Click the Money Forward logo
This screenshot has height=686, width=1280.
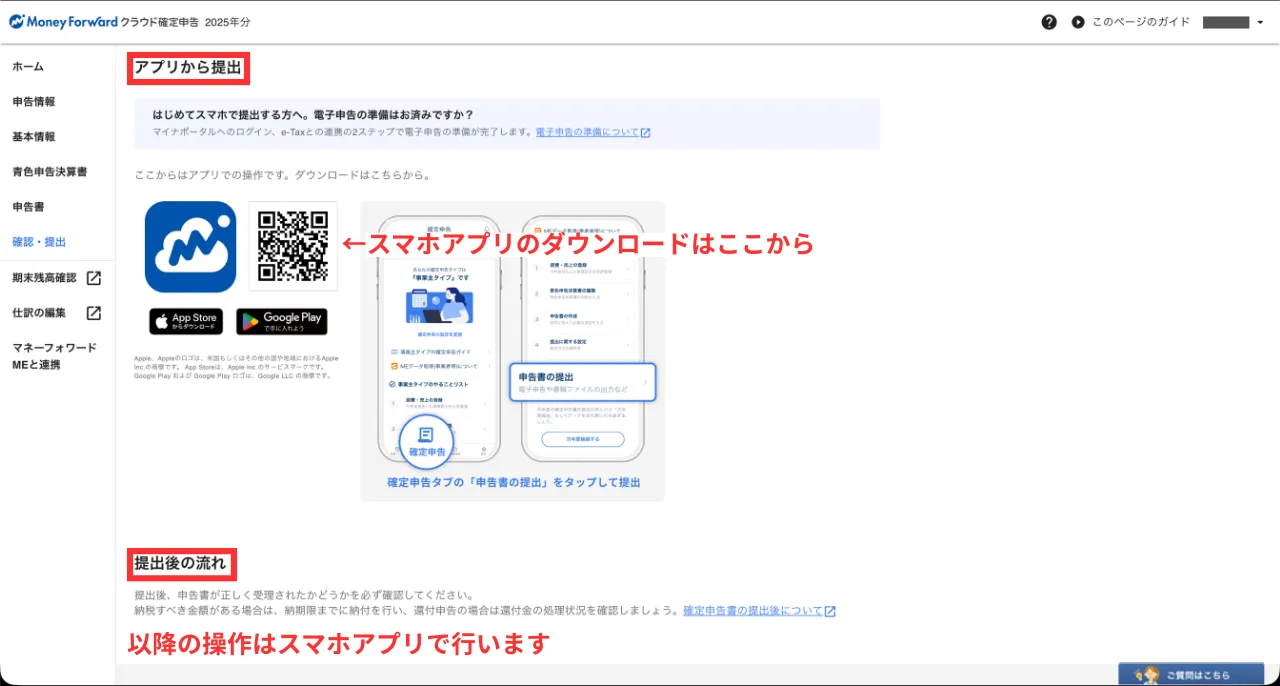click(x=63, y=21)
